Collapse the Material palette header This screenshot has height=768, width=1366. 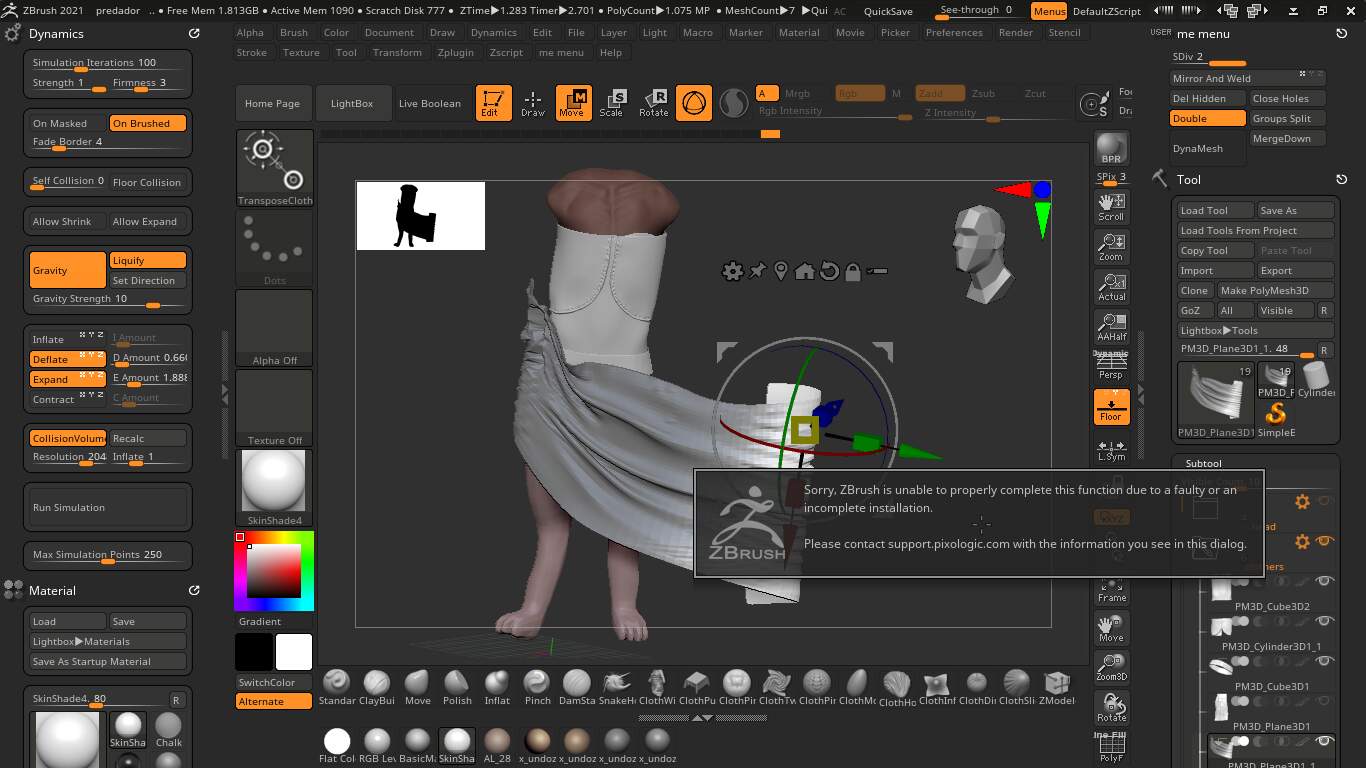click(x=52, y=590)
